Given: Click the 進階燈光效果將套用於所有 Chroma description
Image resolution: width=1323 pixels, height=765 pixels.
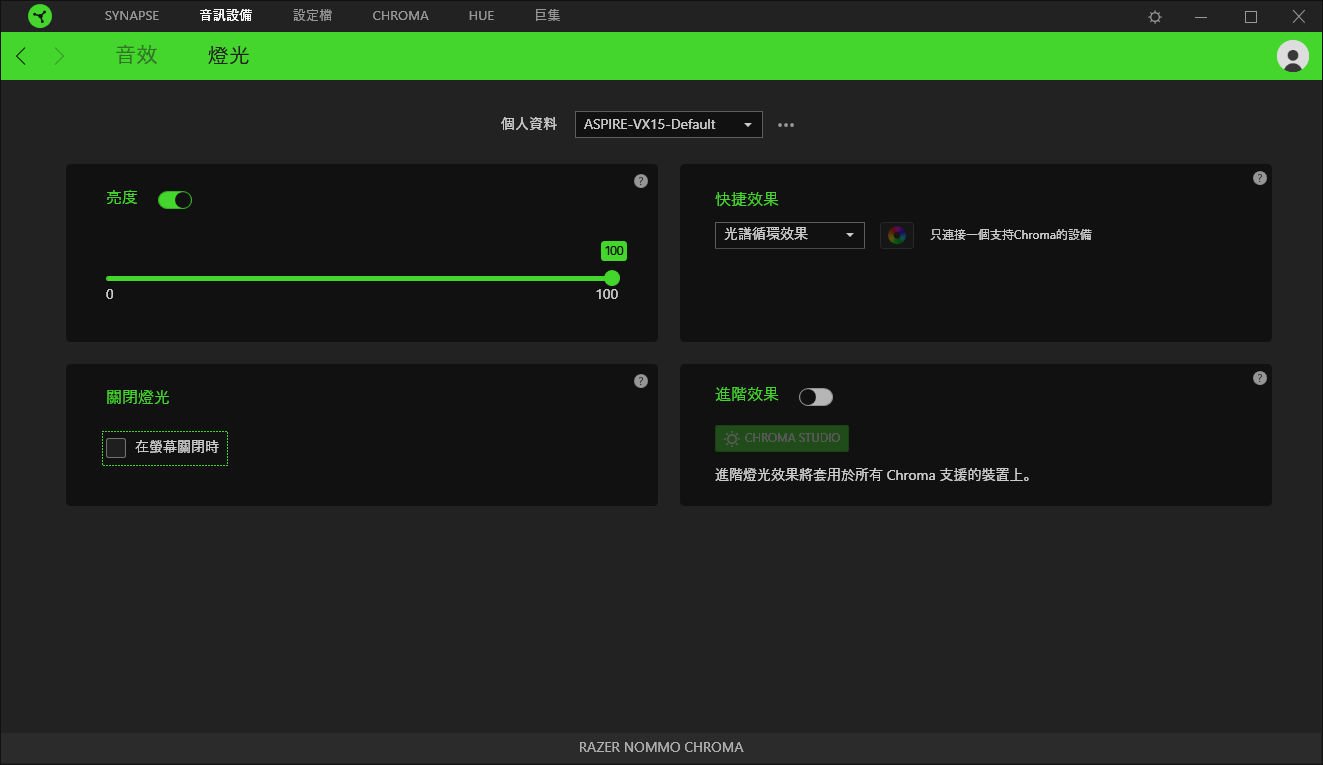Looking at the screenshot, I should 873,476.
